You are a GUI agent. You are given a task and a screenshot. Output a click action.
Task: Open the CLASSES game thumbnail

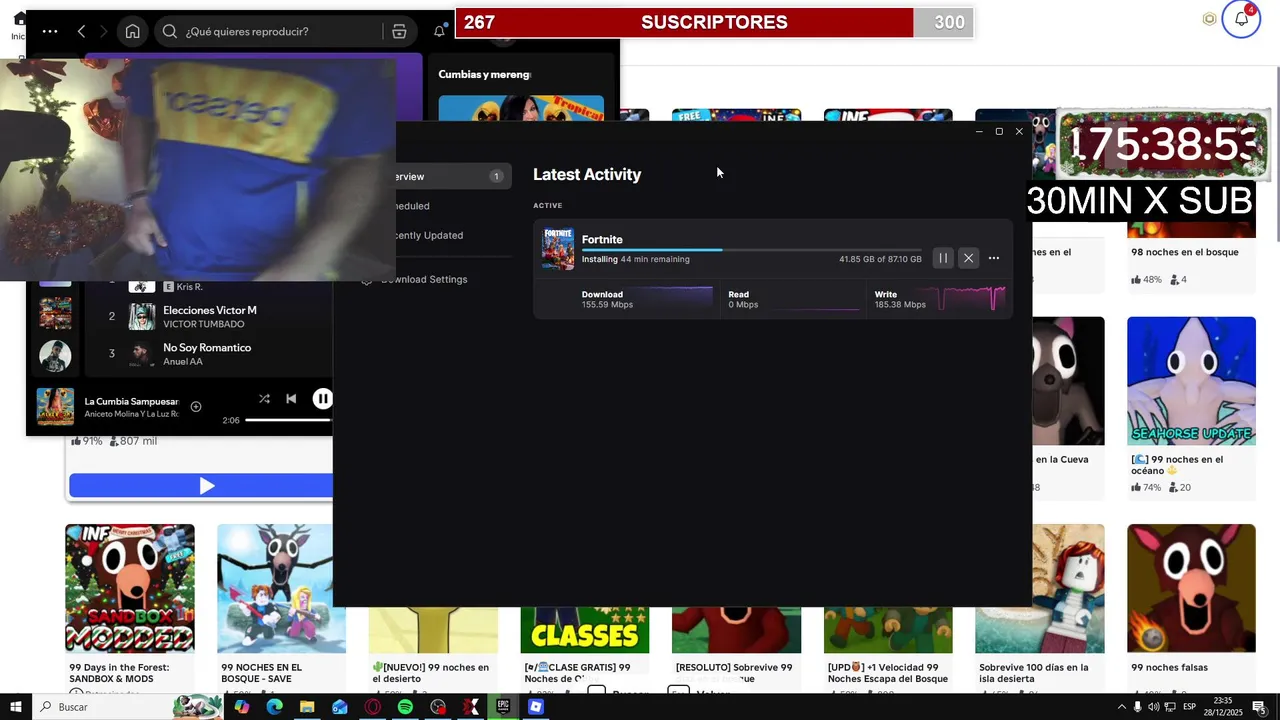[584, 630]
